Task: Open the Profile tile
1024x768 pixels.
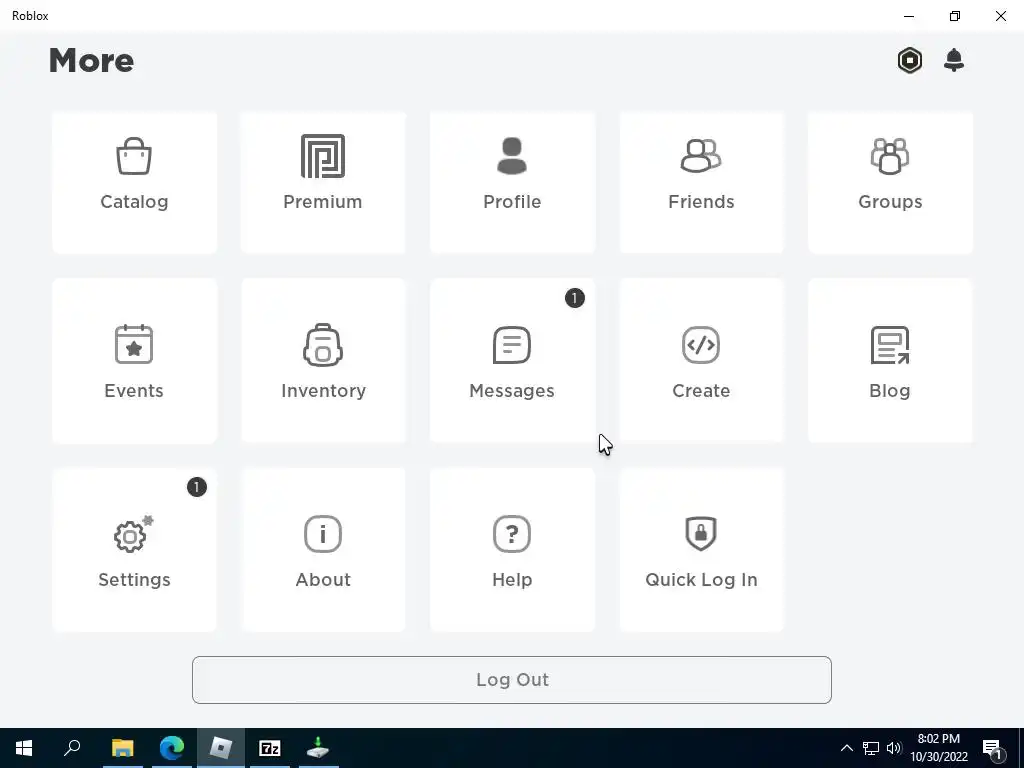Action: [x=512, y=182]
